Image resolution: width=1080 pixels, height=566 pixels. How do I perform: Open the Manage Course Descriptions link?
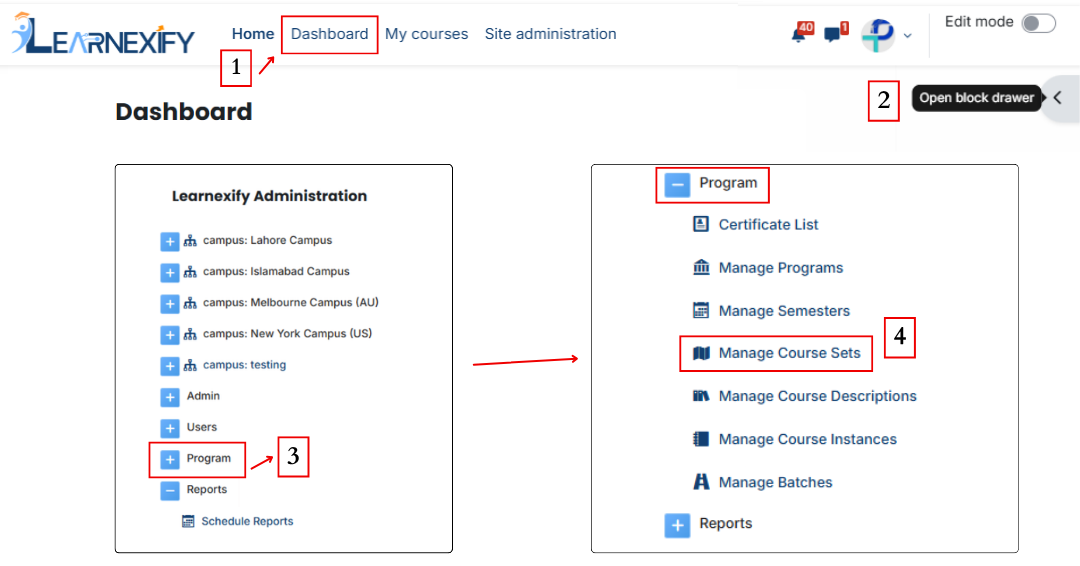818,397
